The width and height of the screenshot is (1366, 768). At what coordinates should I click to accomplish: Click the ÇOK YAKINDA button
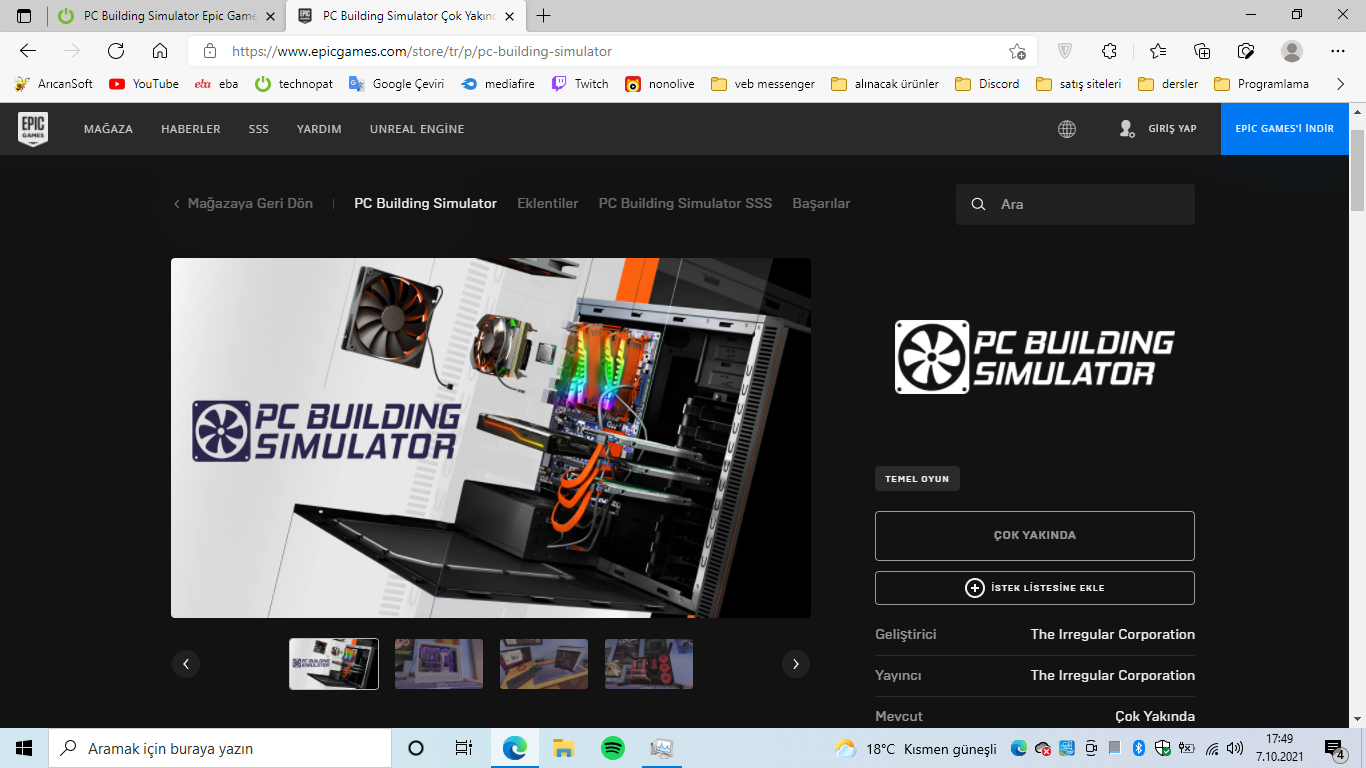point(1035,536)
